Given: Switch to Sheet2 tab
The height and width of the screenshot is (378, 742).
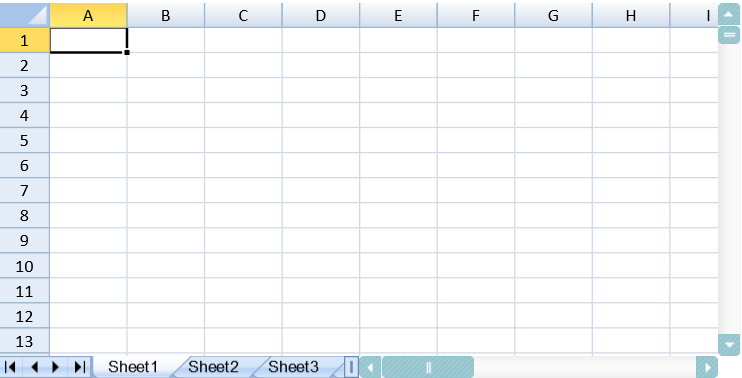Looking at the screenshot, I should coord(213,367).
